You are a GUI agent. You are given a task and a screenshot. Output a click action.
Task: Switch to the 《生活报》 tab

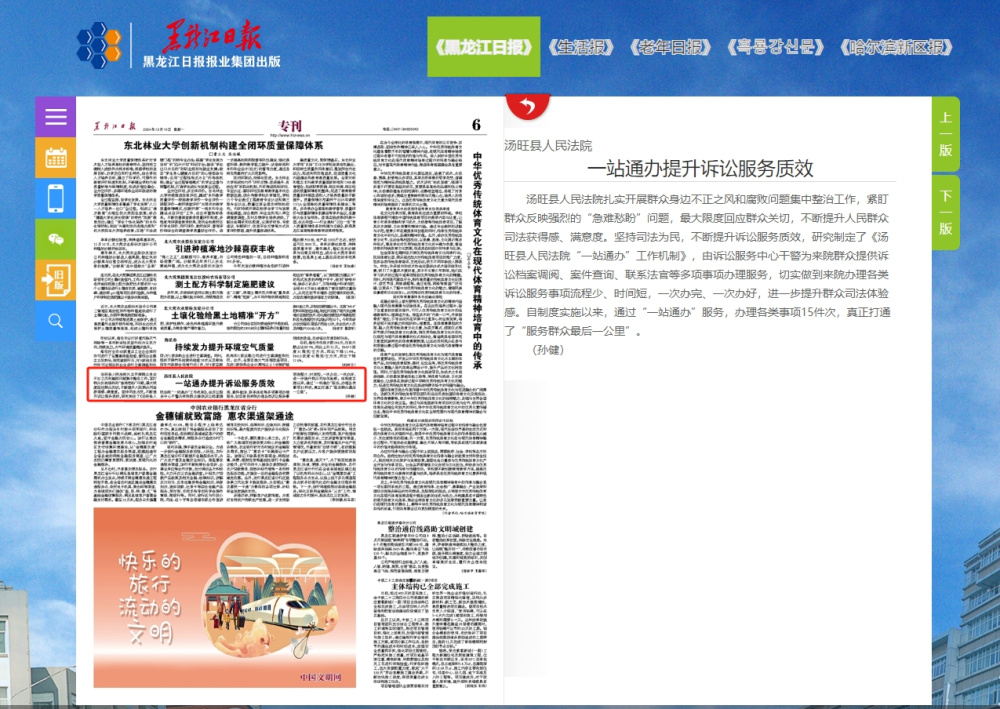point(582,47)
